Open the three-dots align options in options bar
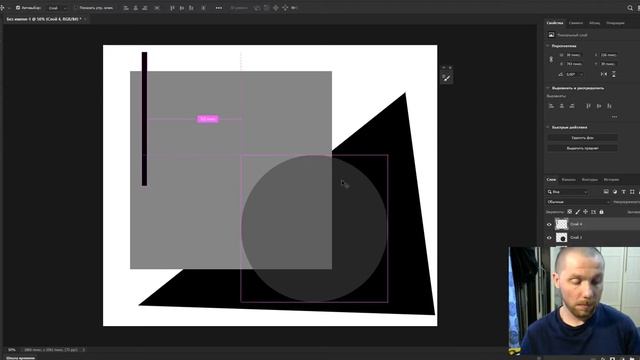This screenshot has height=360, width=640. click(219, 8)
